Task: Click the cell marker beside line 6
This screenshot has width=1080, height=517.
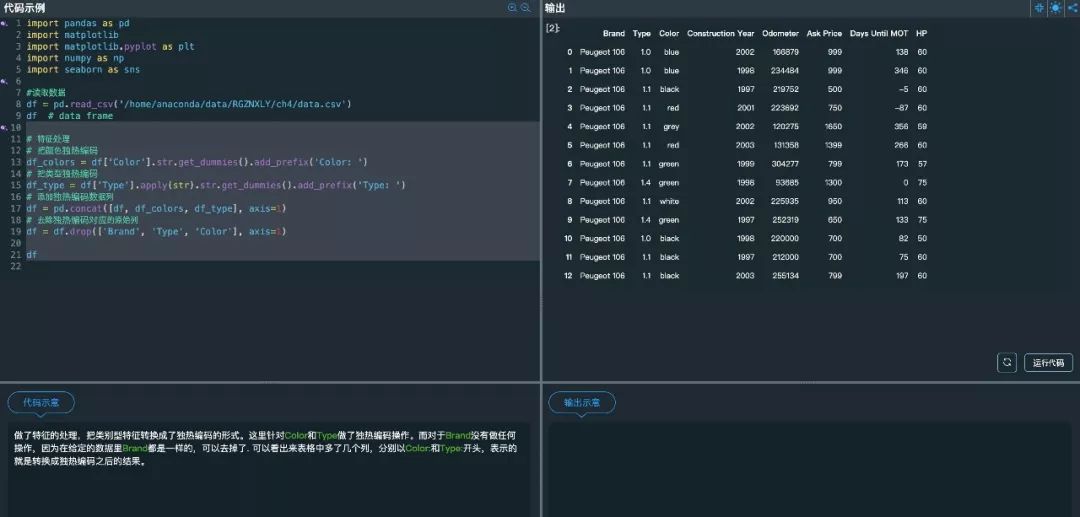Action: [x=3, y=81]
